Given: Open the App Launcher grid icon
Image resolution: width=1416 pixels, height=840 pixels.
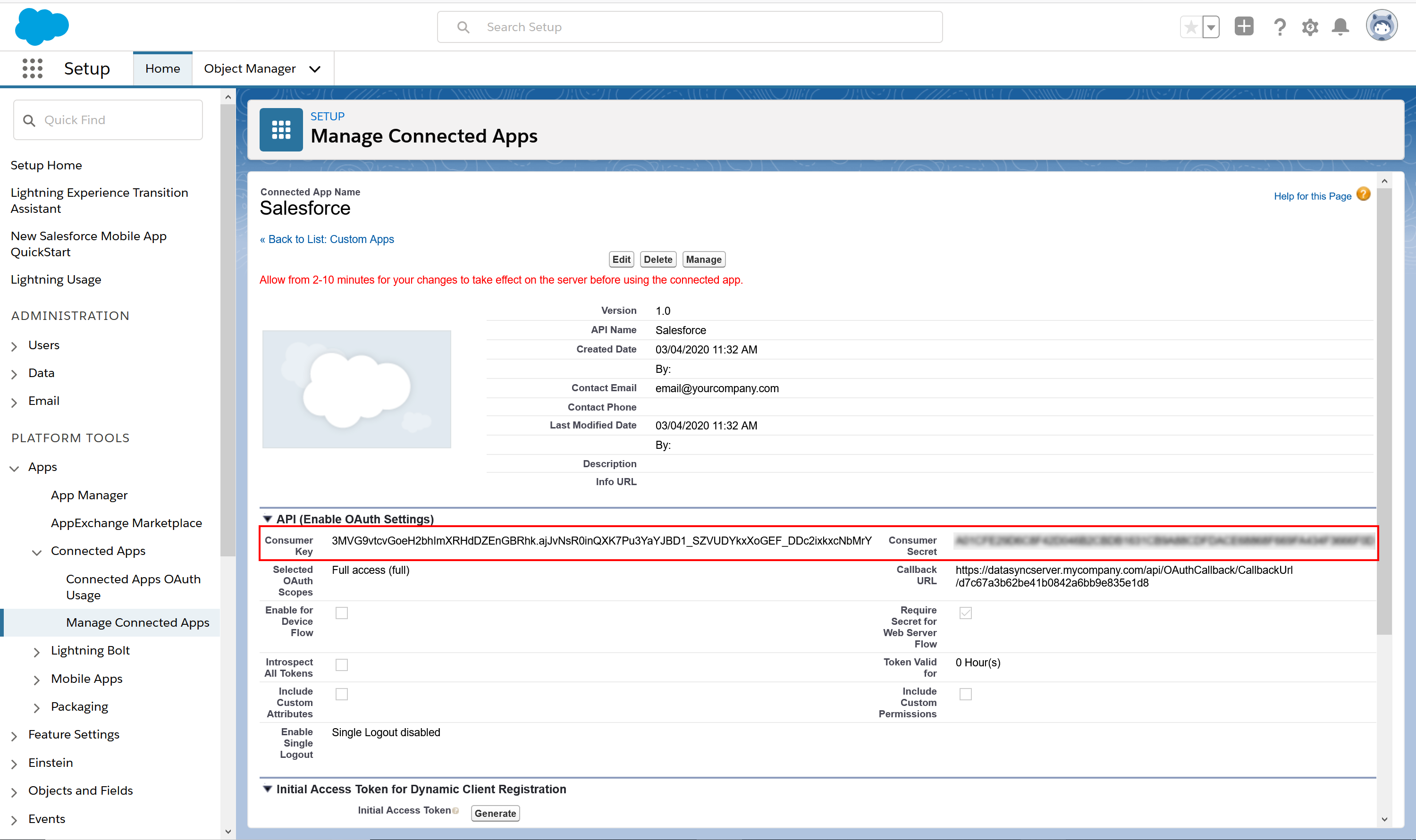Looking at the screenshot, I should pos(32,68).
